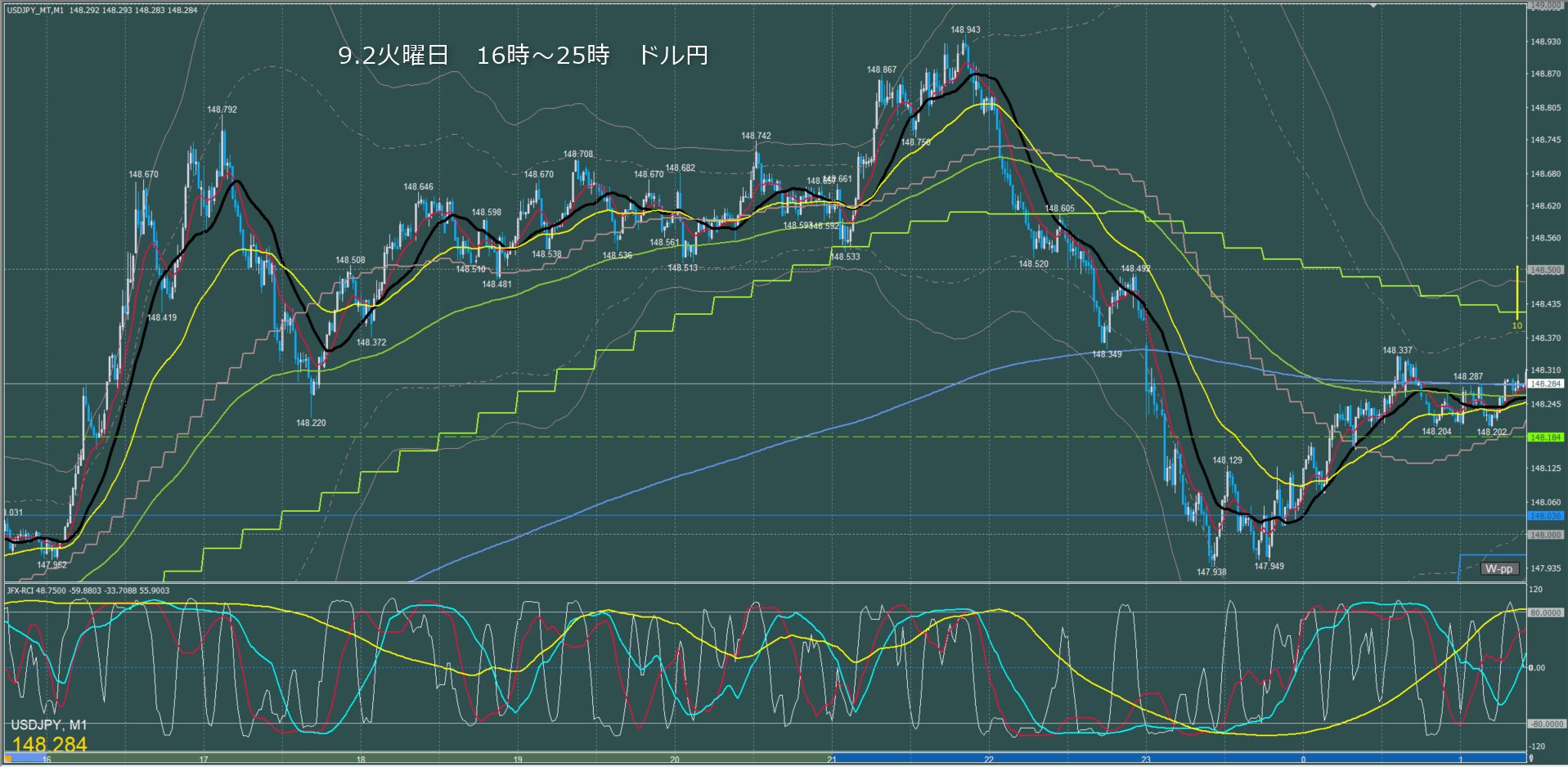
Task: Select the current price tag 148.284 on the axis
Action: click(1545, 383)
